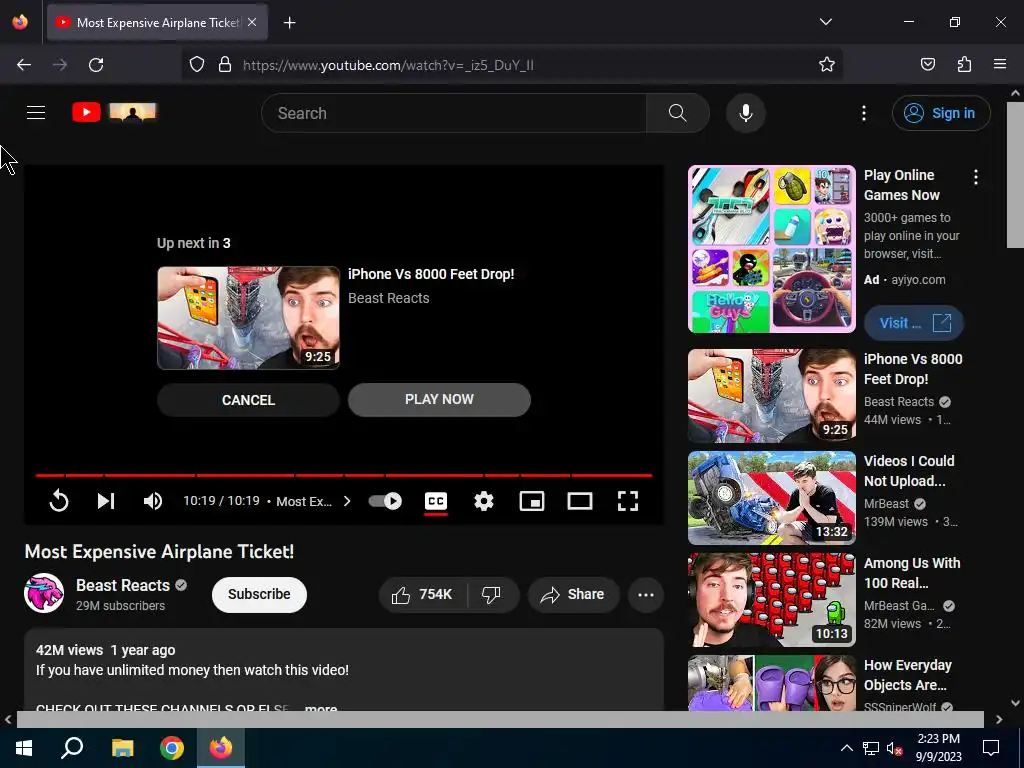The width and height of the screenshot is (1024, 768).
Task: Seek on the video progress bar
Action: 344,475
